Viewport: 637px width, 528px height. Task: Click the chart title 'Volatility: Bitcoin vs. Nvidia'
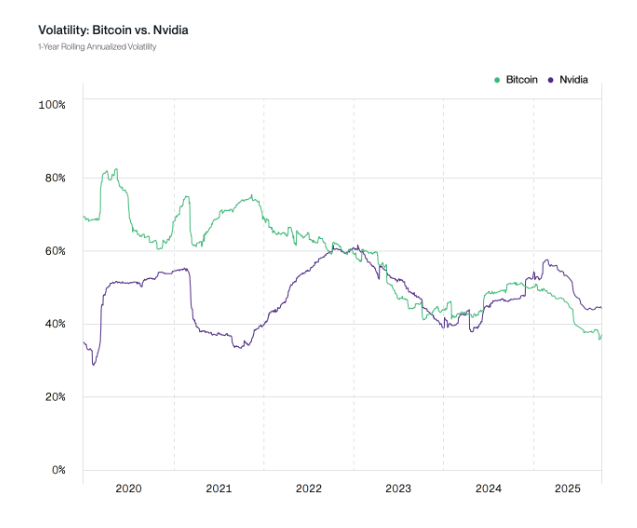(x=113, y=30)
